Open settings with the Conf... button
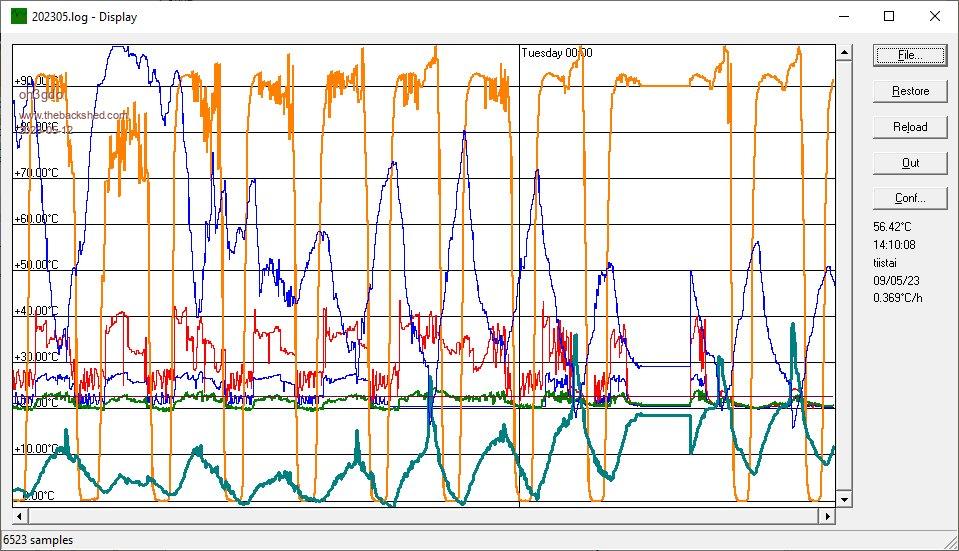Viewport: 959px width, 551px height. pos(909,198)
